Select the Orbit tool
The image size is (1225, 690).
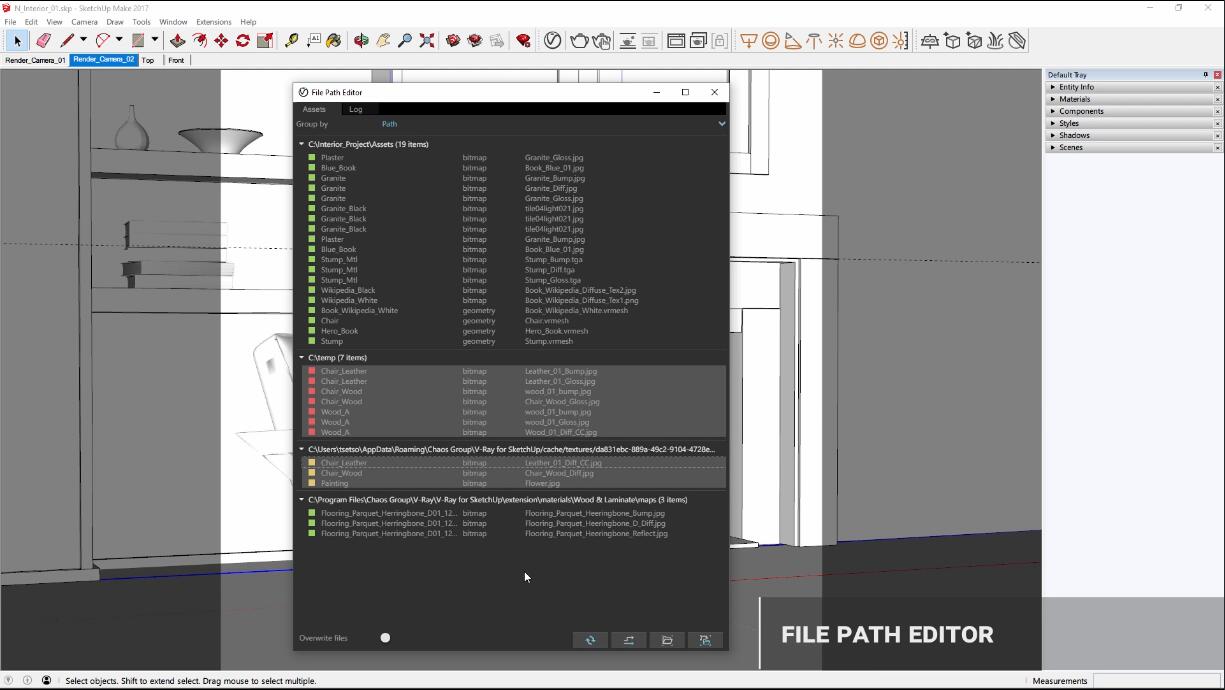(361, 41)
